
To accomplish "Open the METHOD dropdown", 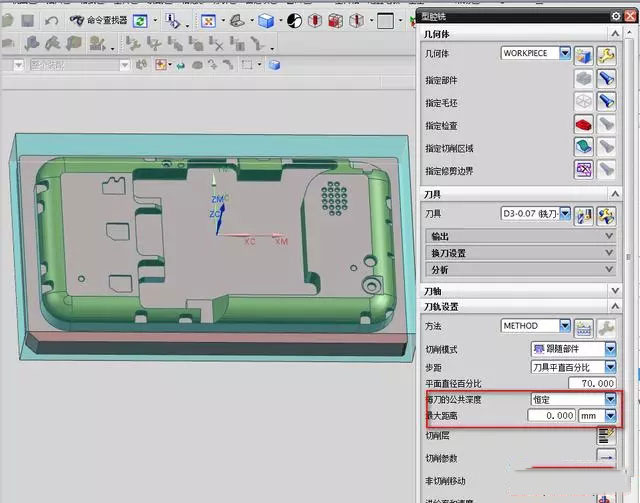I will pyautogui.click(x=565, y=326).
